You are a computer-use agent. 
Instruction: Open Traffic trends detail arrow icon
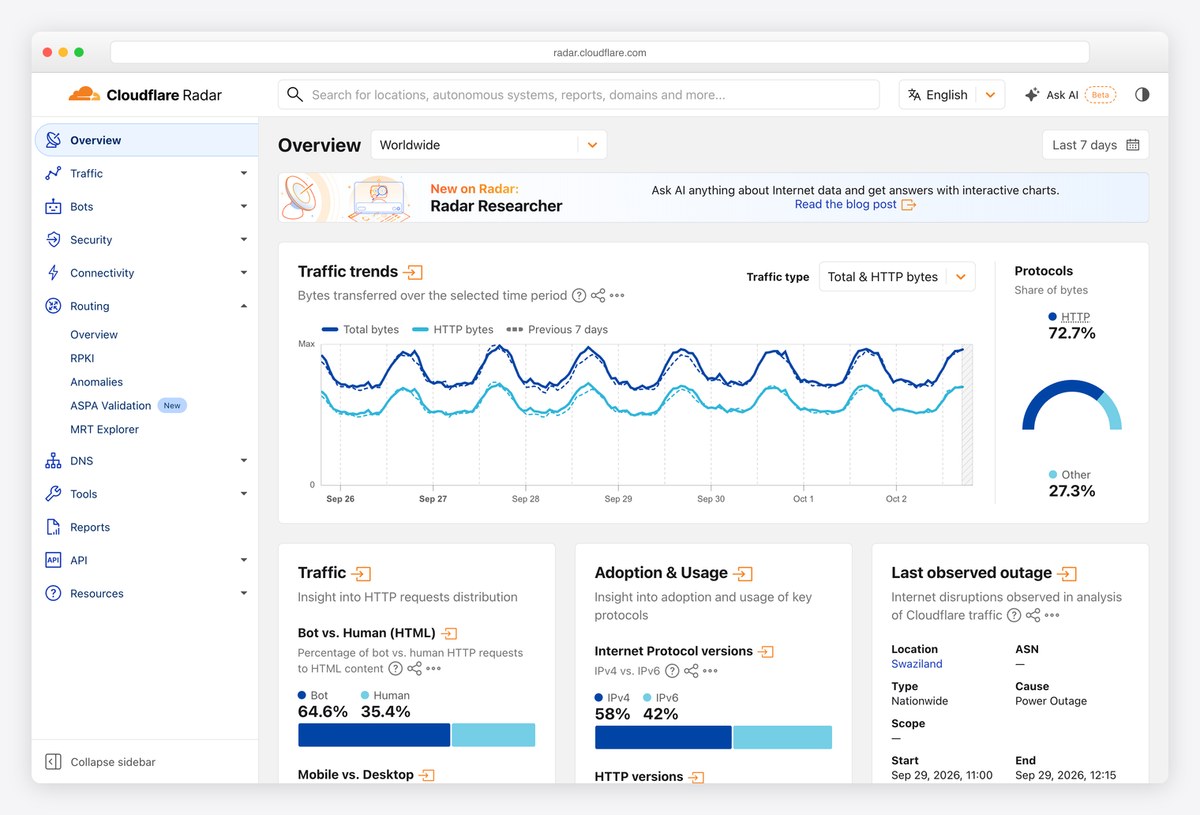(x=413, y=272)
